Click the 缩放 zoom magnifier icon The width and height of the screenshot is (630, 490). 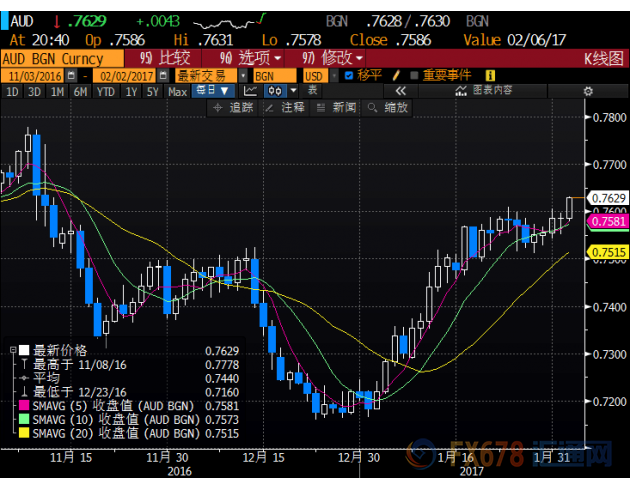374,107
